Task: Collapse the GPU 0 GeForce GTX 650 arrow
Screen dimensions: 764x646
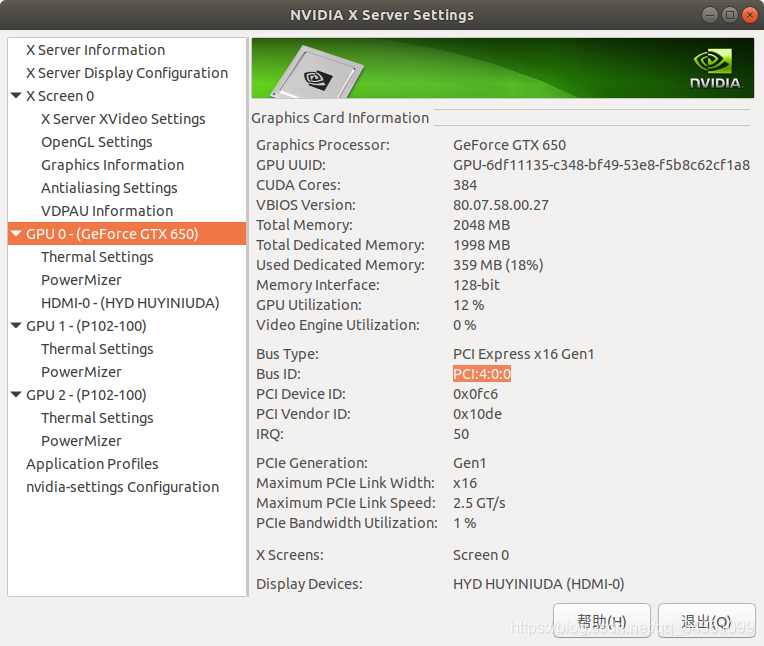Action: point(16,233)
